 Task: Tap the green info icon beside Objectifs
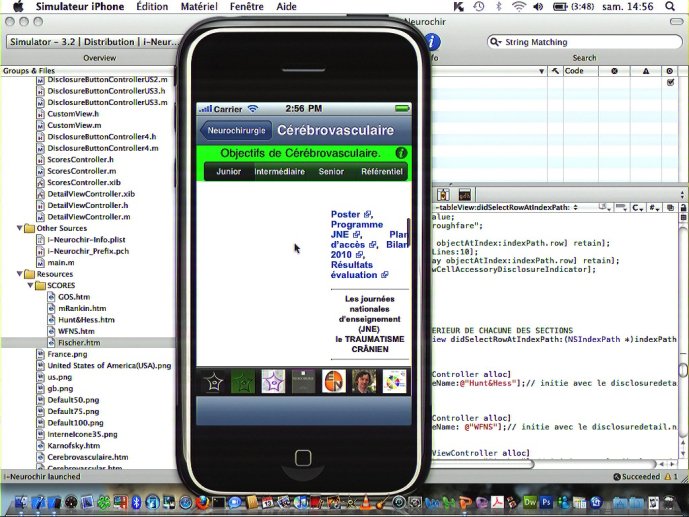(x=401, y=153)
